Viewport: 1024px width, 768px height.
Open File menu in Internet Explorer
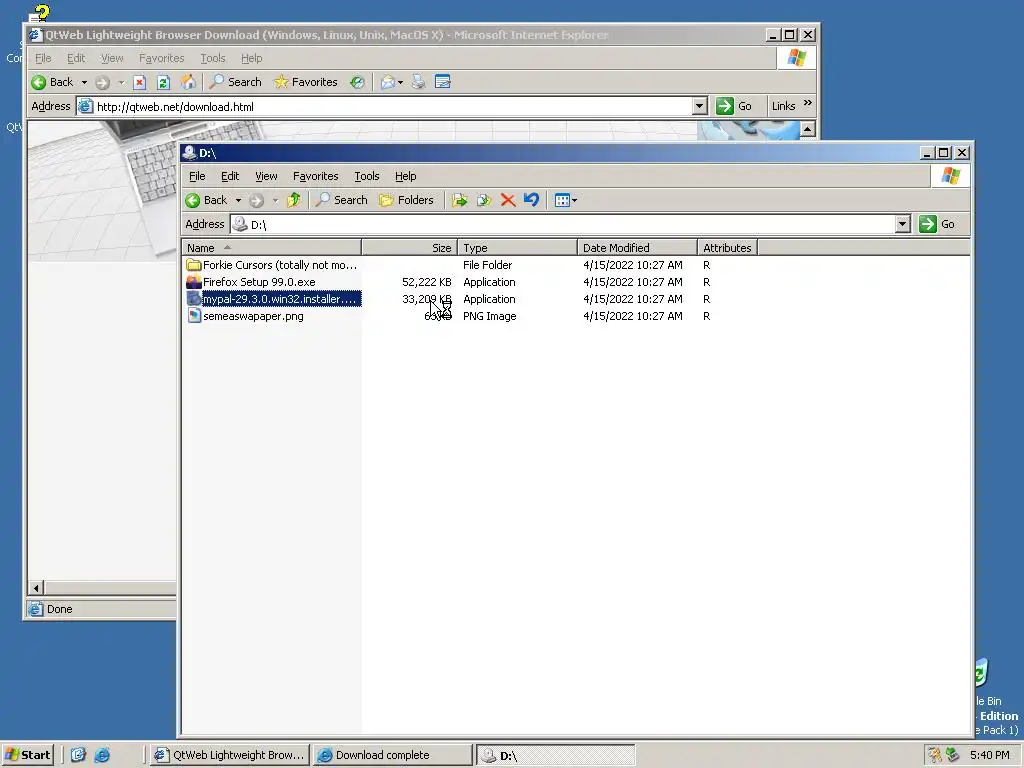click(43, 58)
